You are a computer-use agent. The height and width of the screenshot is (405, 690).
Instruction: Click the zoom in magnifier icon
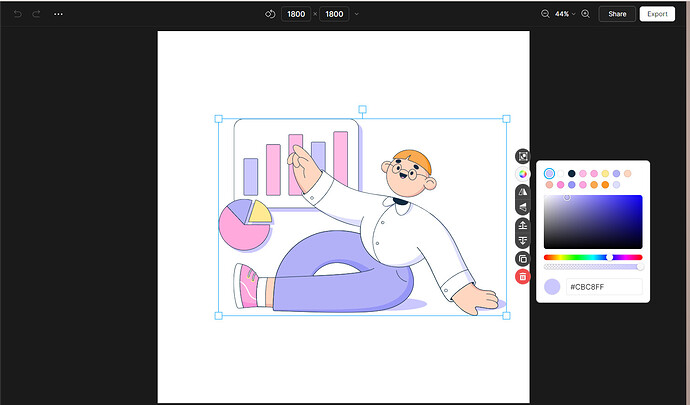[585, 14]
